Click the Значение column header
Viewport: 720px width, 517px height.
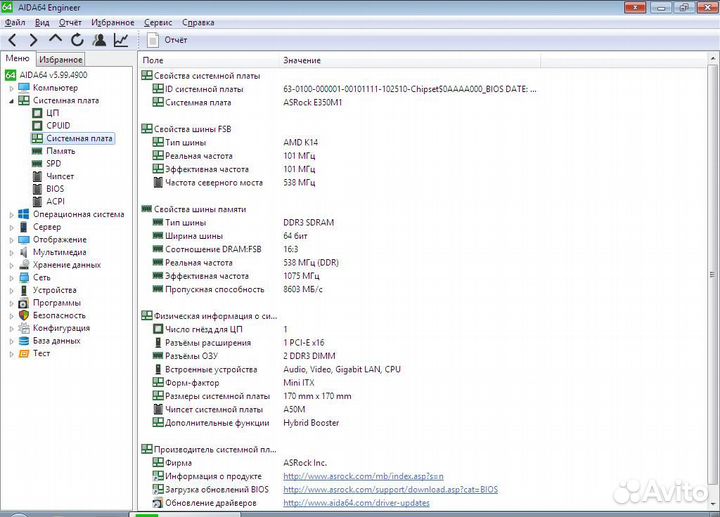tap(410, 60)
